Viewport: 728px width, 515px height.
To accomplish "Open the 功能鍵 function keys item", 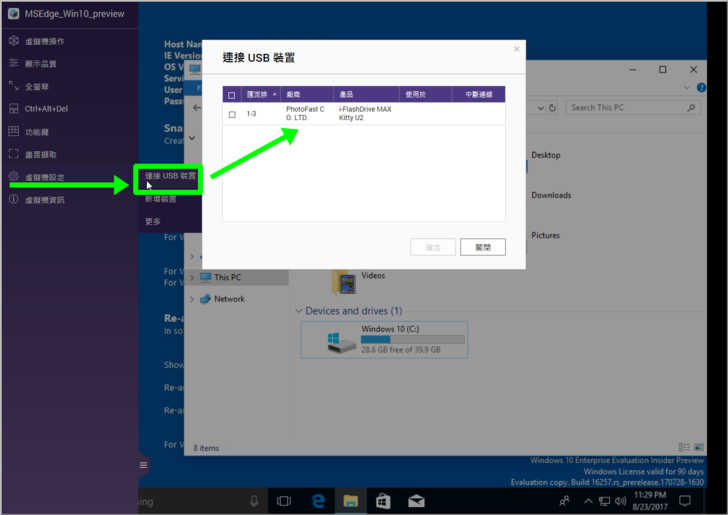I will tap(37, 132).
